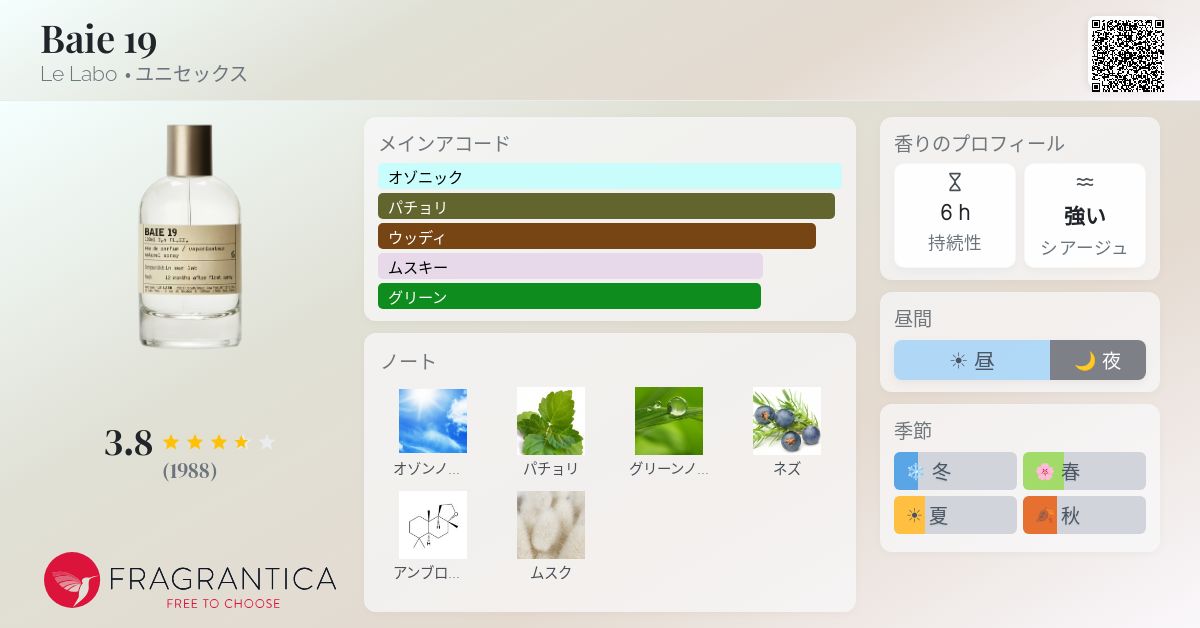1200x628 pixels.
Task: Select the juniper berries note image
Action: tap(787, 421)
